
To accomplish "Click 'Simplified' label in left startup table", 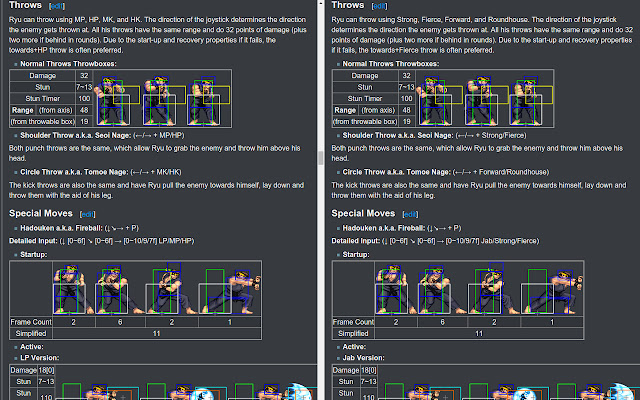I will (x=31, y=333).
